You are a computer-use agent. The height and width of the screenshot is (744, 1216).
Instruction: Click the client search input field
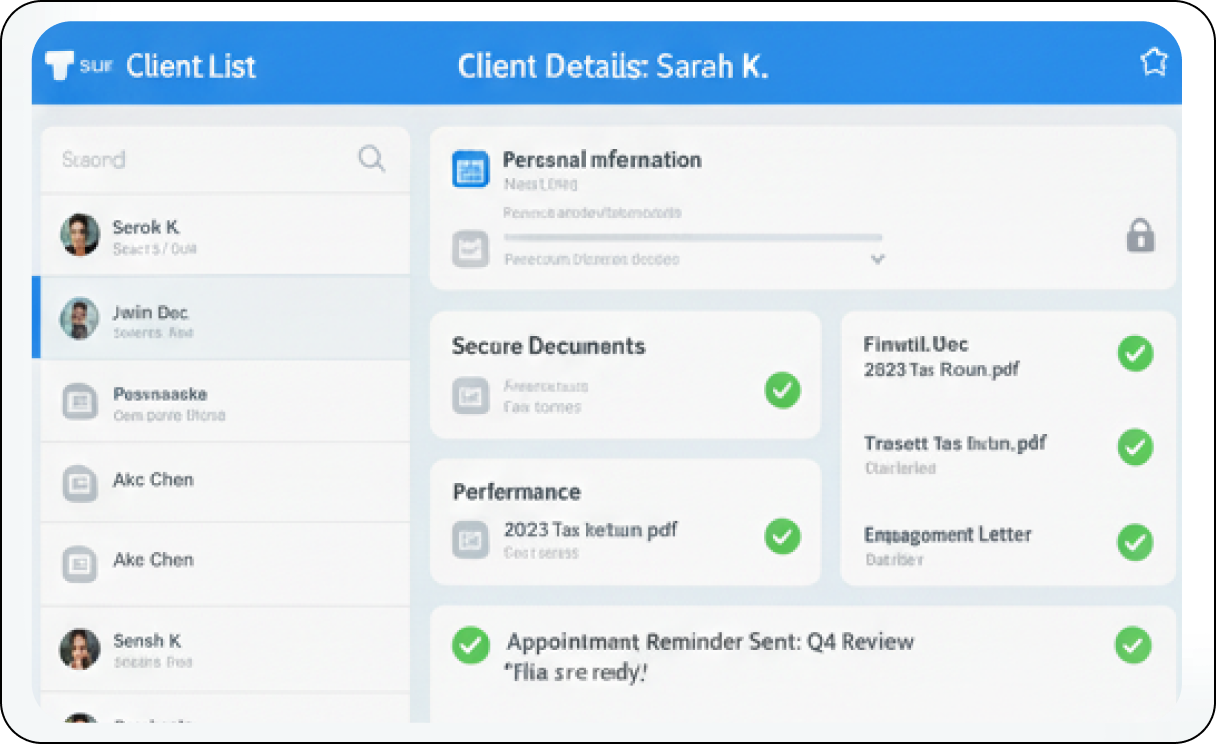coord(200,159)
